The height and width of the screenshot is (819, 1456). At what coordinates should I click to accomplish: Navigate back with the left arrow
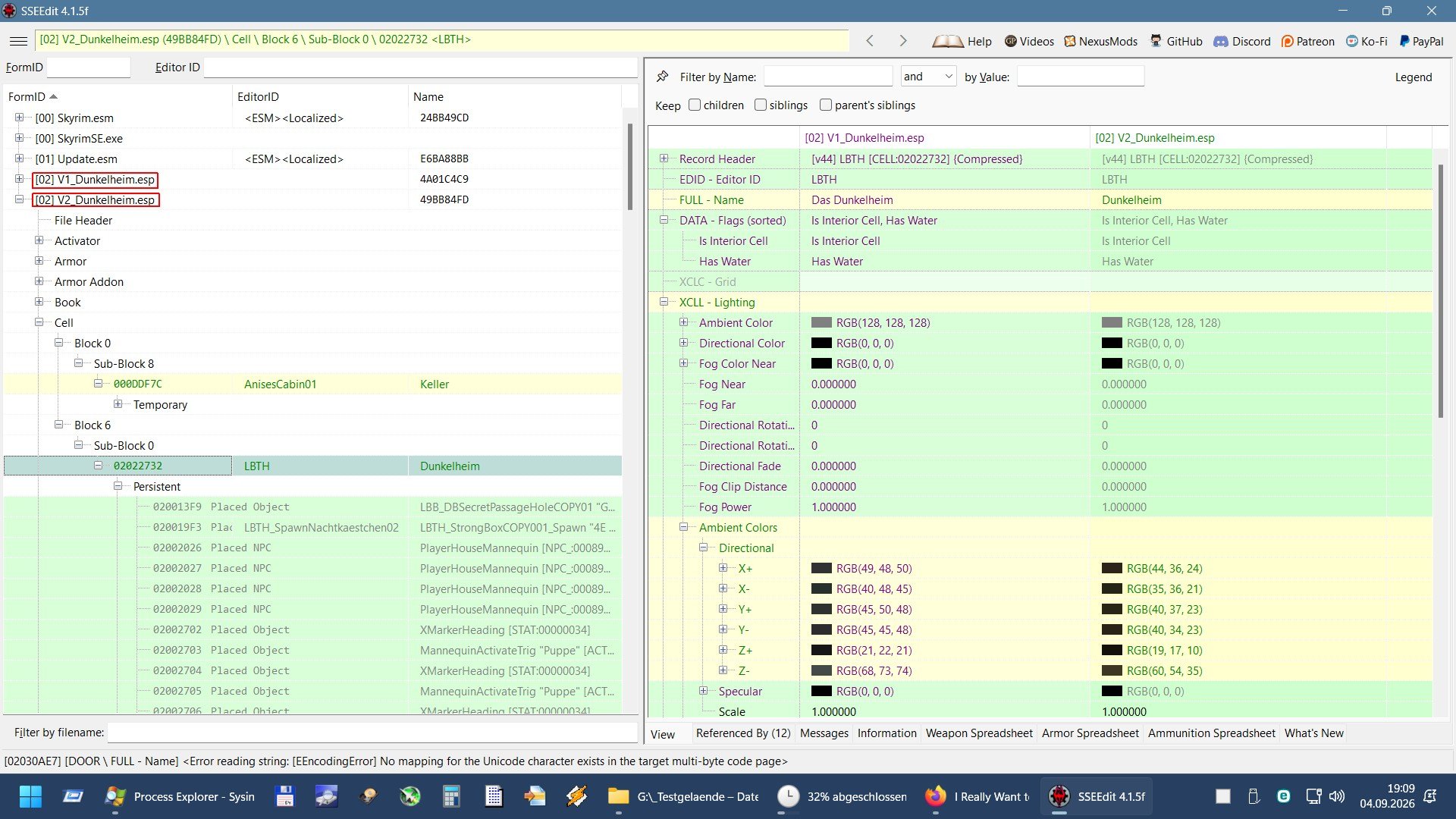click(870, 41)
